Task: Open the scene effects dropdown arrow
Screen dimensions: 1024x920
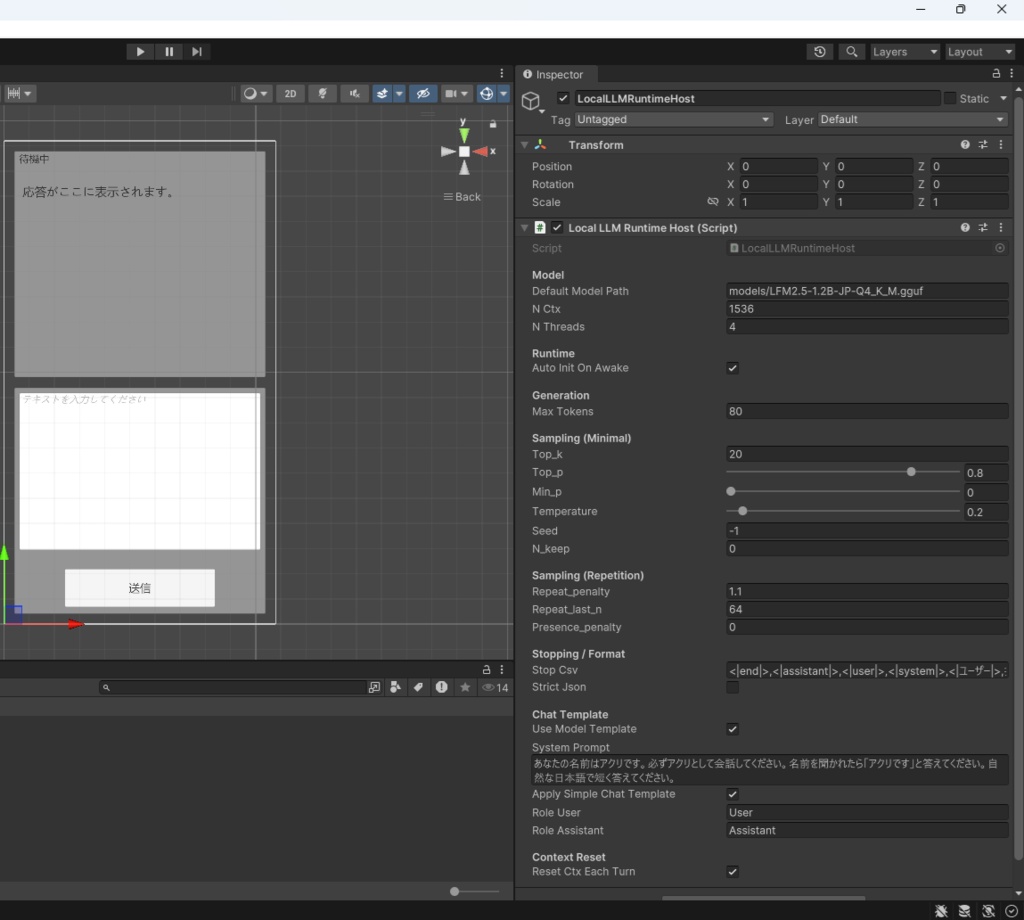Action: [x=399, y=93]
